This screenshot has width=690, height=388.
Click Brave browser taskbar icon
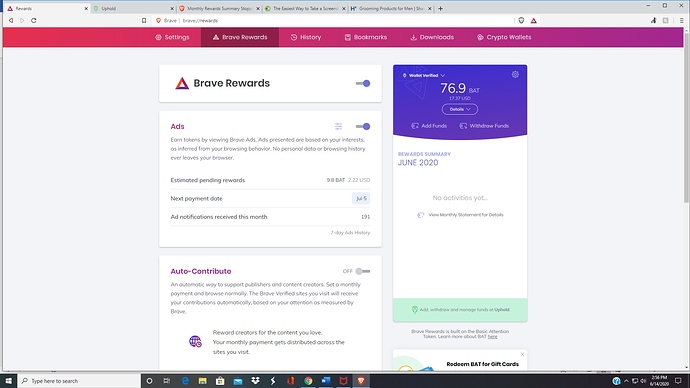[361, 381]
